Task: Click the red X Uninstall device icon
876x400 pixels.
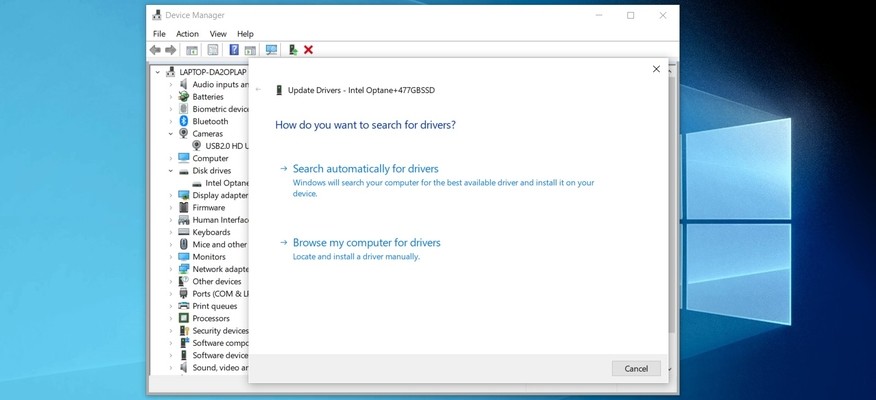Action: pos(308,50)
